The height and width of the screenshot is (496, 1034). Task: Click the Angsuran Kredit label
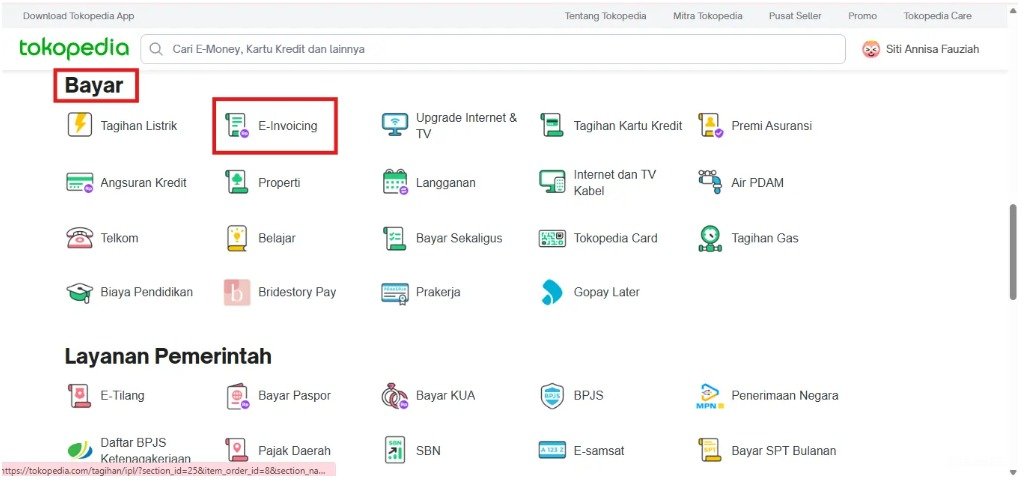(143, 183)
